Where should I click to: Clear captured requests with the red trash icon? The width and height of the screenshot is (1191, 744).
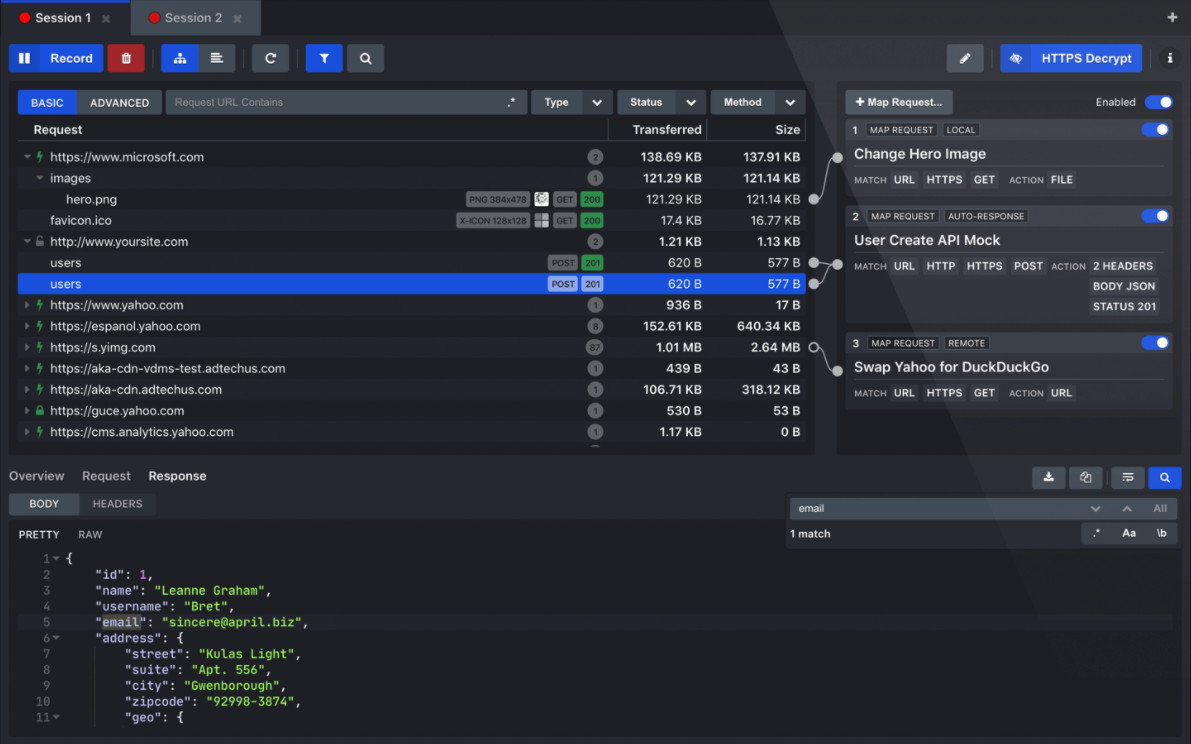pos(126,58)
